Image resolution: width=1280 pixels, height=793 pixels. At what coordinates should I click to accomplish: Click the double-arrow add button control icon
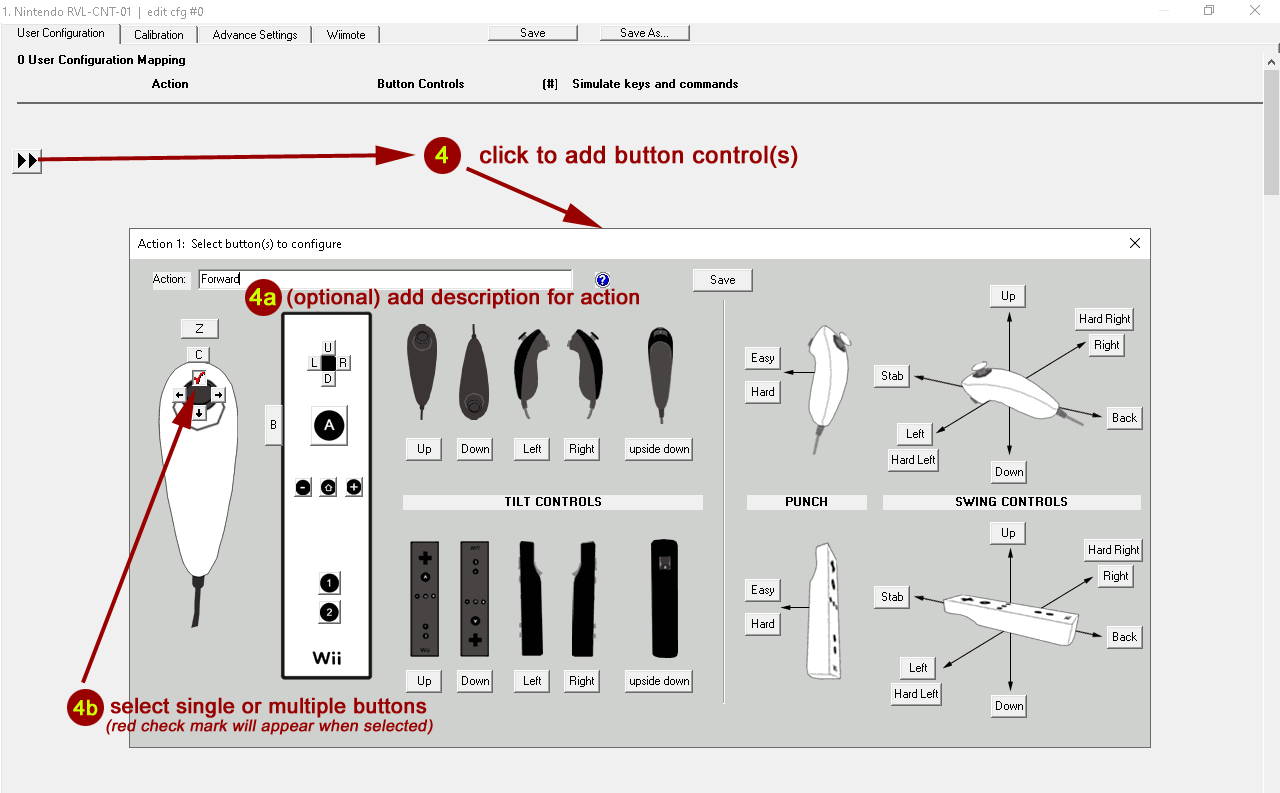(x=28, y=160)
